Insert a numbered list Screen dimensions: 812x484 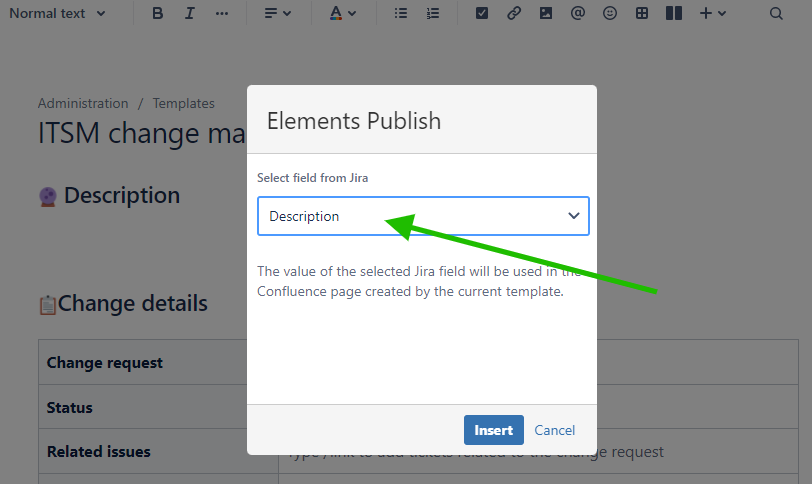pyautogui.click(x=432, y=14)
